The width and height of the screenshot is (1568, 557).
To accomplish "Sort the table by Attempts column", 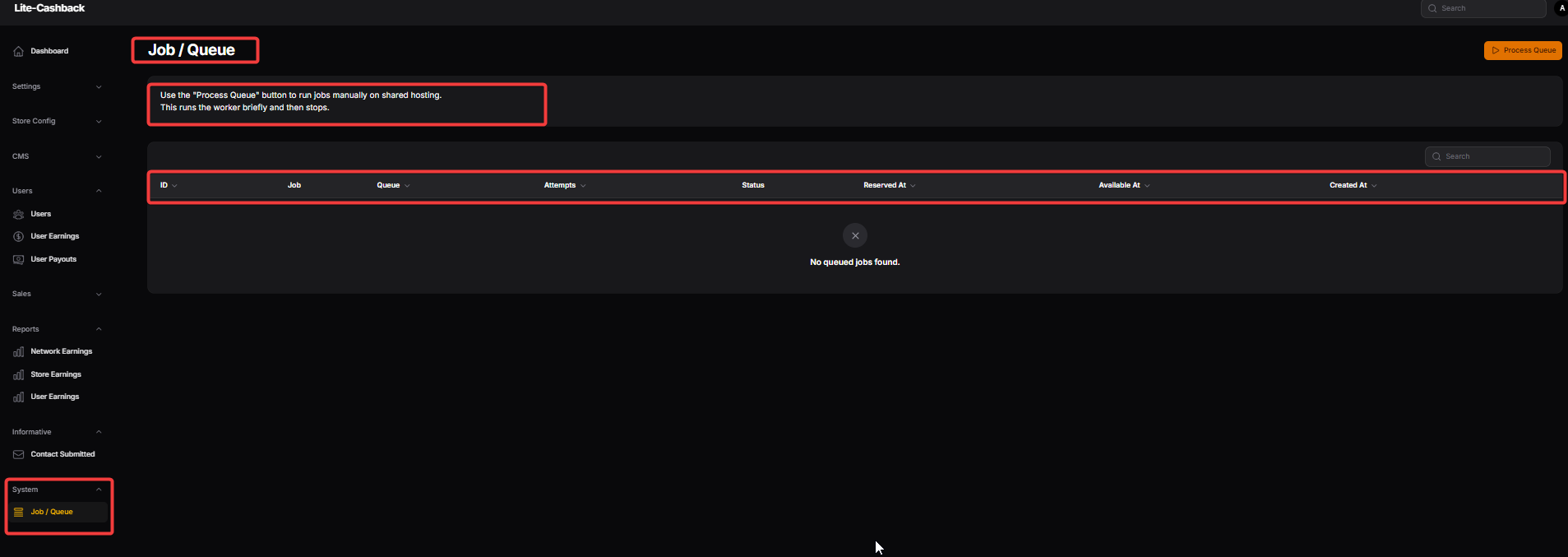I will pos(564,185).
